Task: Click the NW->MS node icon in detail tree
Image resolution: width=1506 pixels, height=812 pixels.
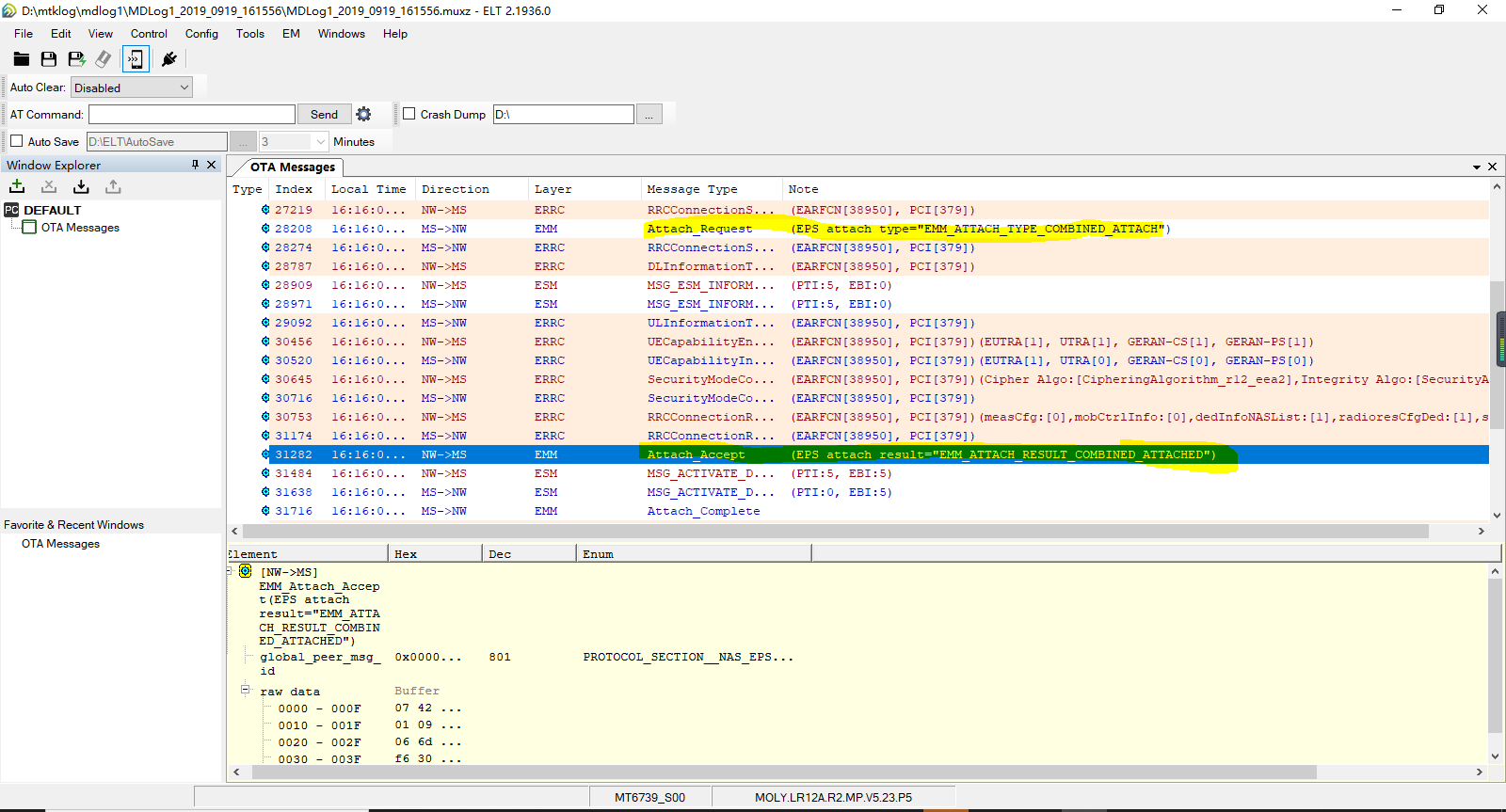Action: [x=245, y=571]
